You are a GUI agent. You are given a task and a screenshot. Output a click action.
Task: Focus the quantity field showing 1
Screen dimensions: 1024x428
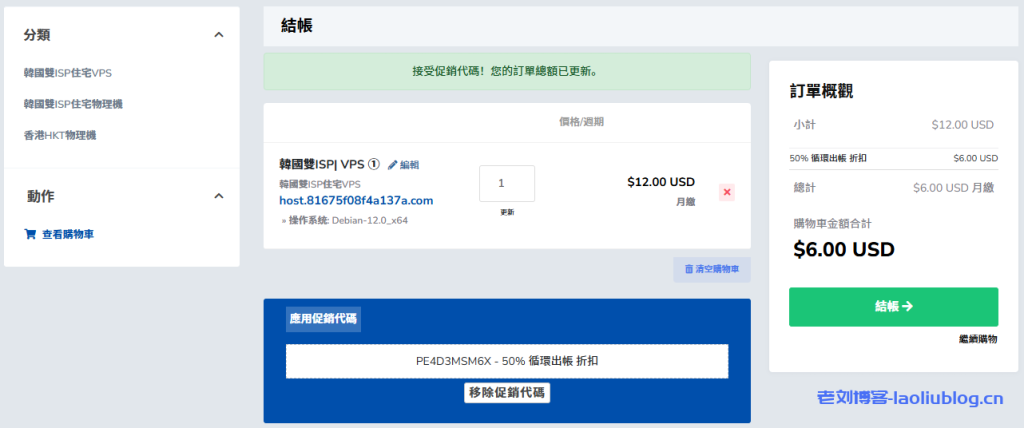pyautogui.click(x=507, y=184)
